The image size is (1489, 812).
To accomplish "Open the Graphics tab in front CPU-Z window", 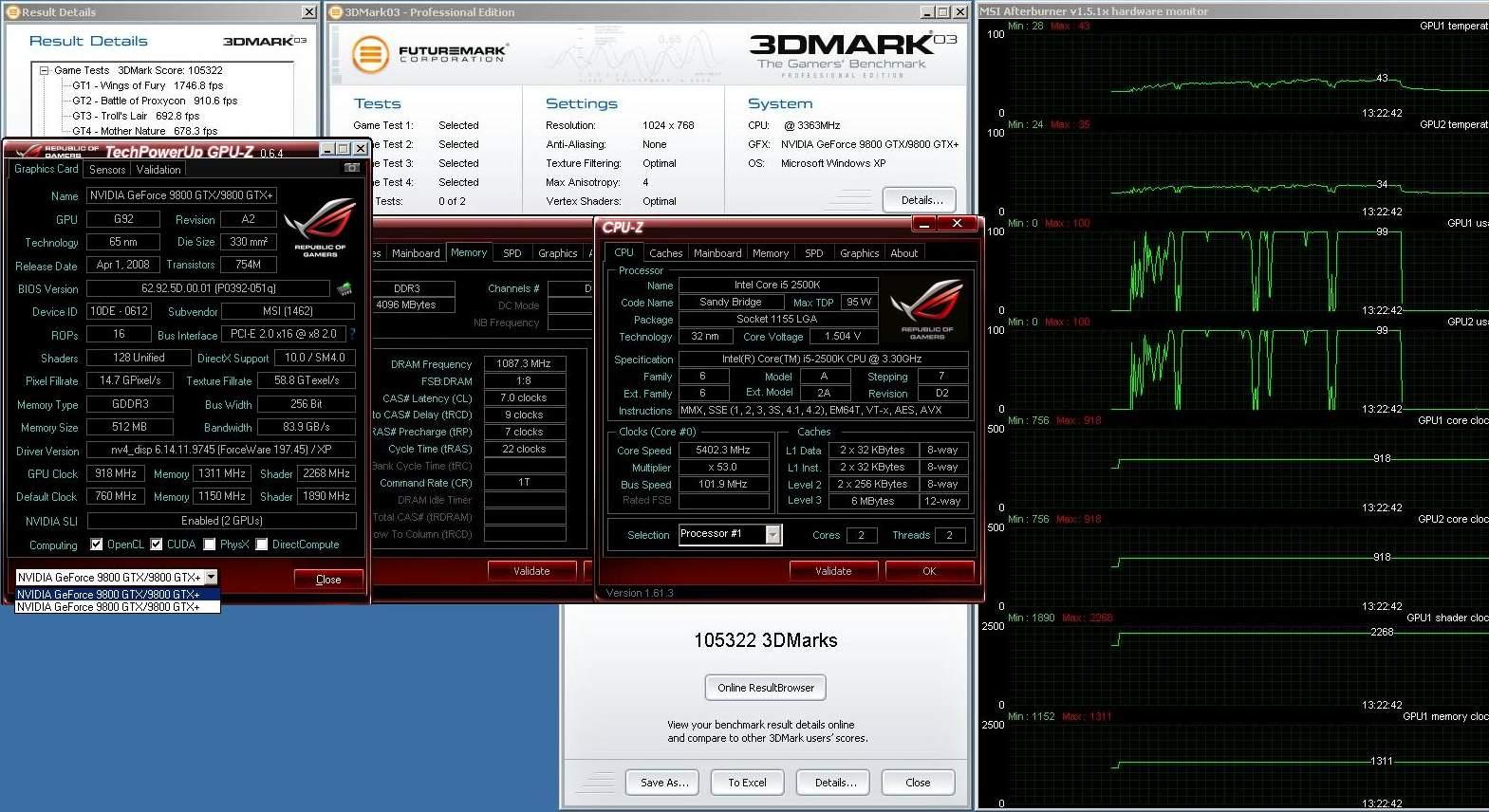I will (859, 253).
